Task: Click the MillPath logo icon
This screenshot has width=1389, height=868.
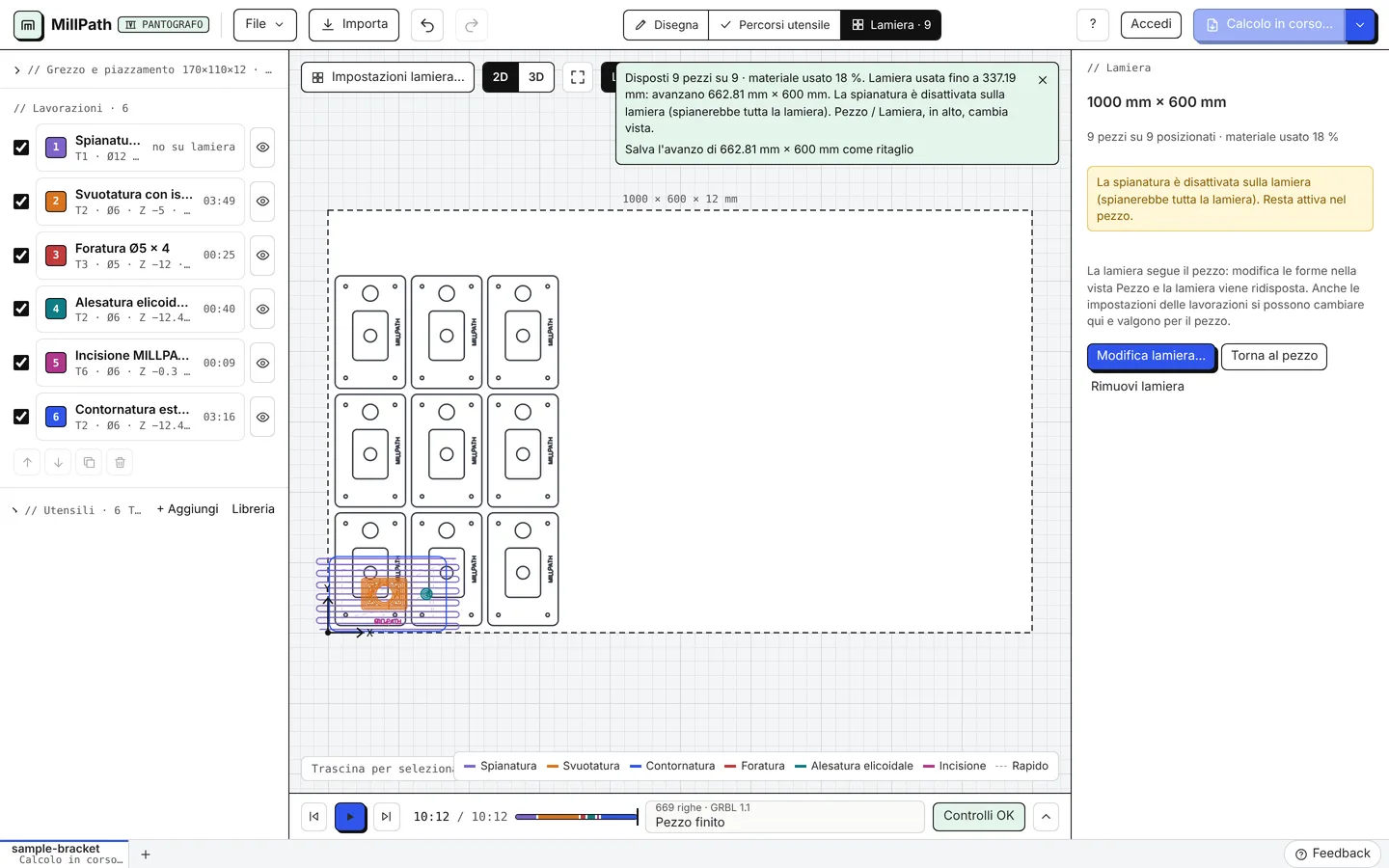Action: coord(28,25)
